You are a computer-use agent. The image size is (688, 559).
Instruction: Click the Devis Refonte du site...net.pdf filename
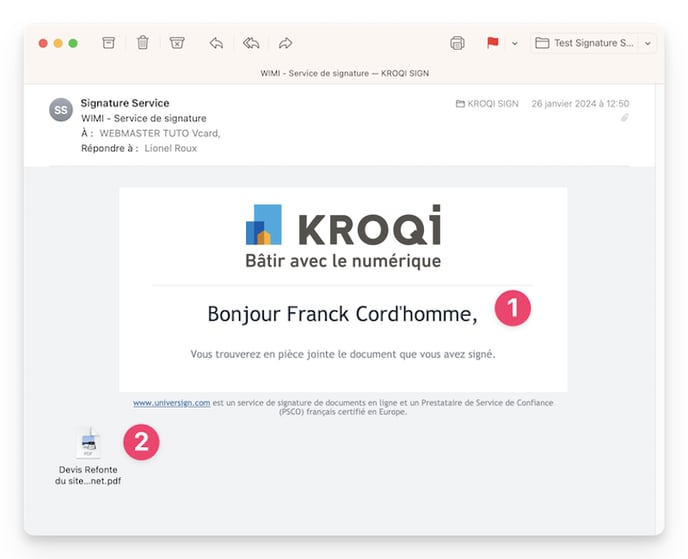click(x=88, y=475)
